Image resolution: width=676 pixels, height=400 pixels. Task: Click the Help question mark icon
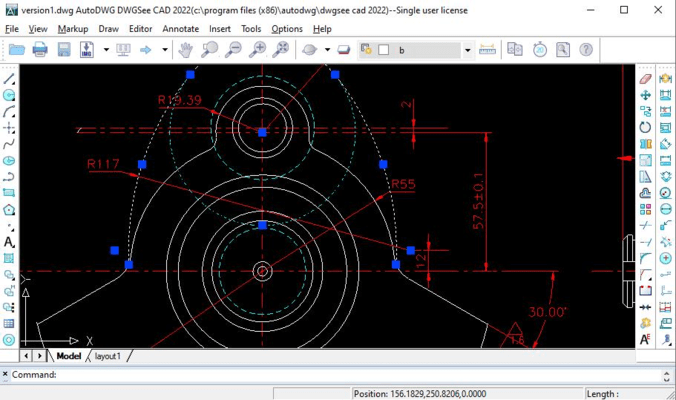coord(586,50)
